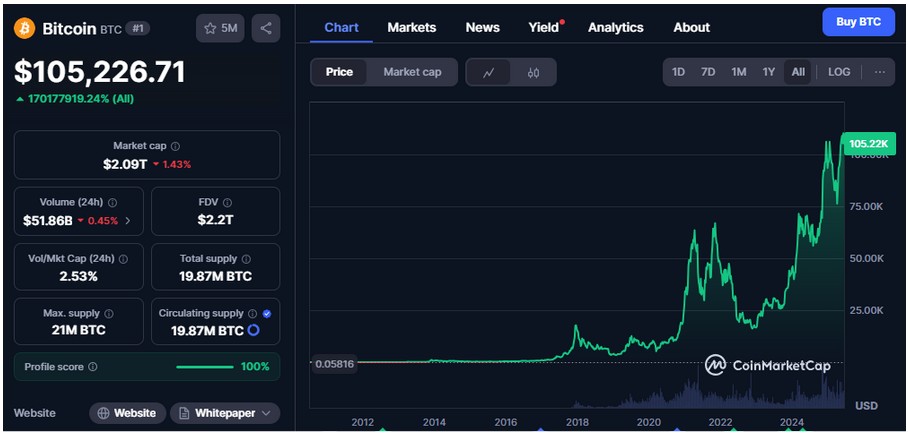908x435 pixels.
Task: Set chart range to 1D
Action: (x=678, y=72)
